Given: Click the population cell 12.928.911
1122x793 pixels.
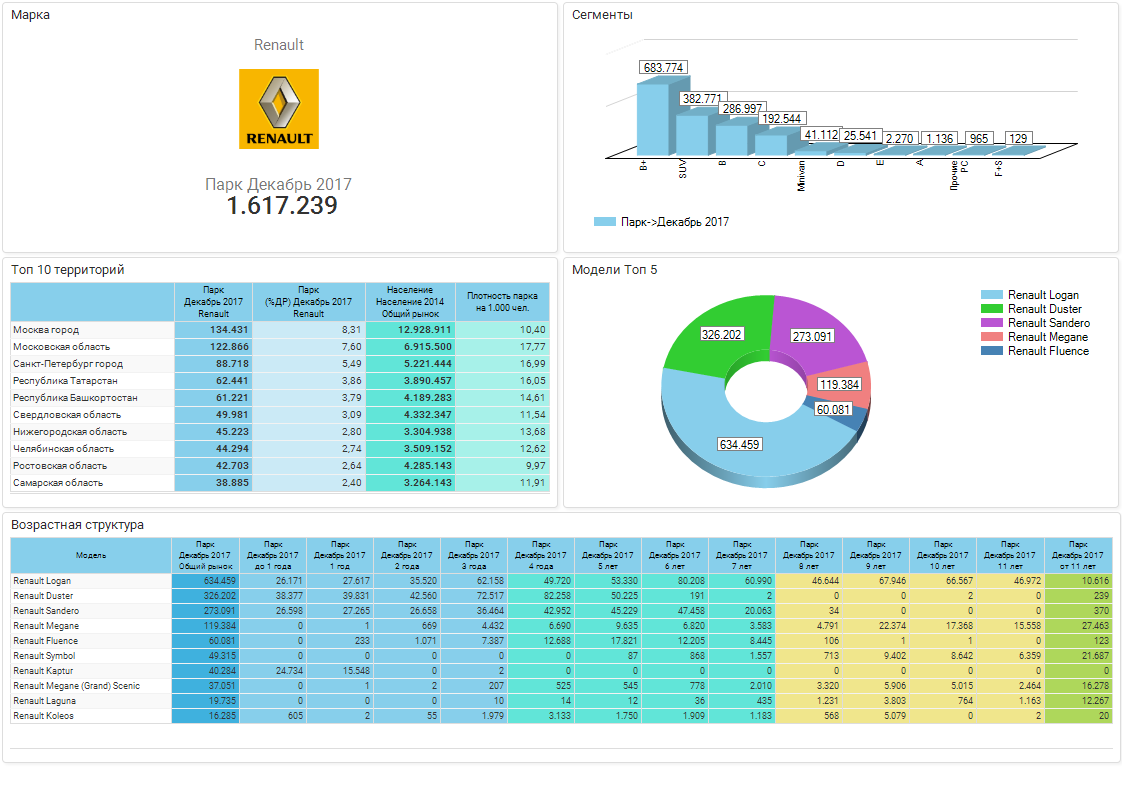Looking at the screenshot, I should point(410,330).
